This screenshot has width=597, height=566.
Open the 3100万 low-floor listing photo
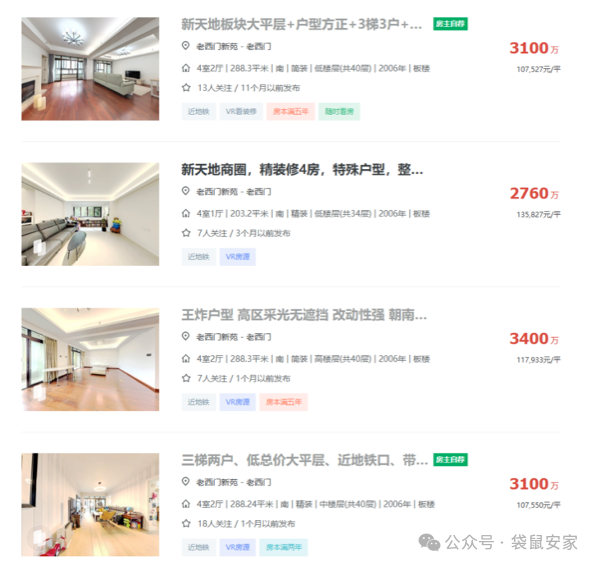point(90,69)
